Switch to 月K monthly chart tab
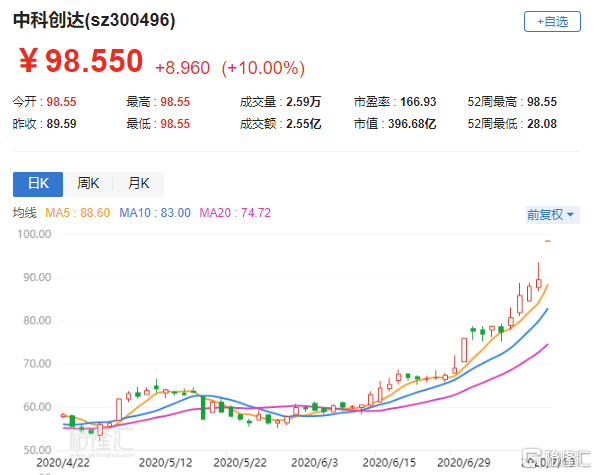 coord(139,184)
